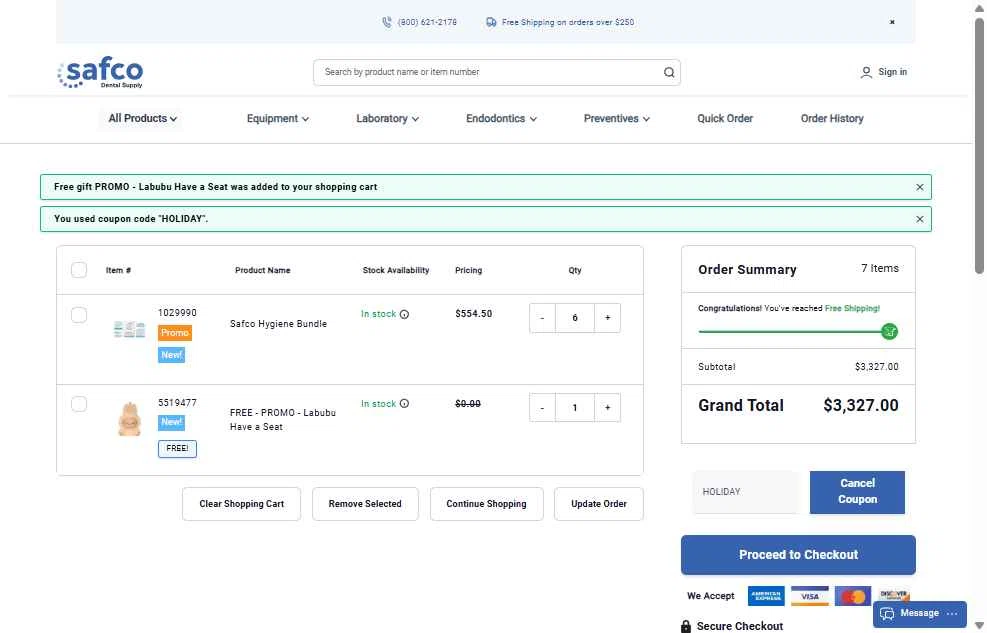Click the $554.50 price

click(473, 314)
